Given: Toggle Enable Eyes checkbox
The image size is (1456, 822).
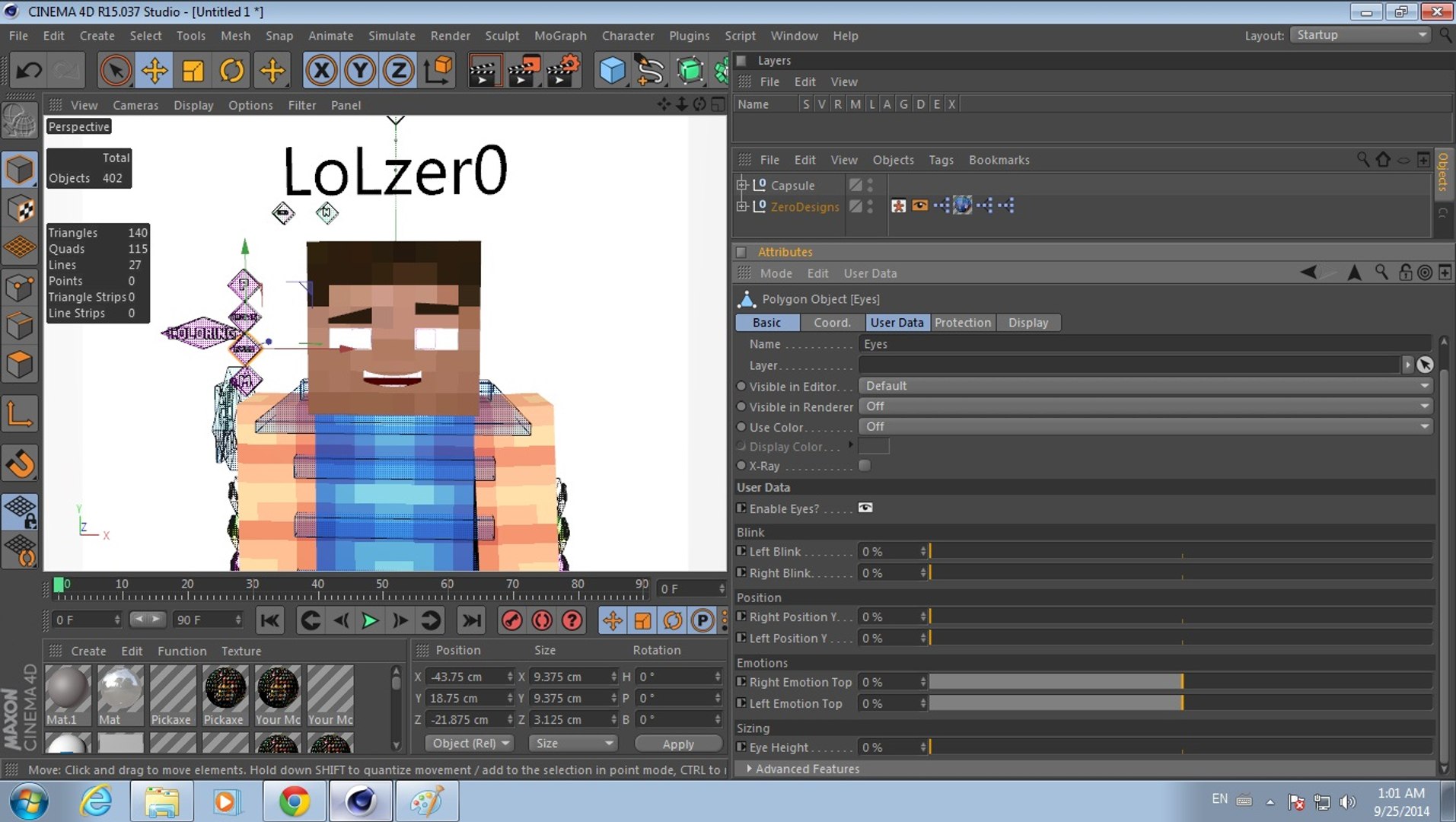Looking at the screenshot, I should point(865,508).
